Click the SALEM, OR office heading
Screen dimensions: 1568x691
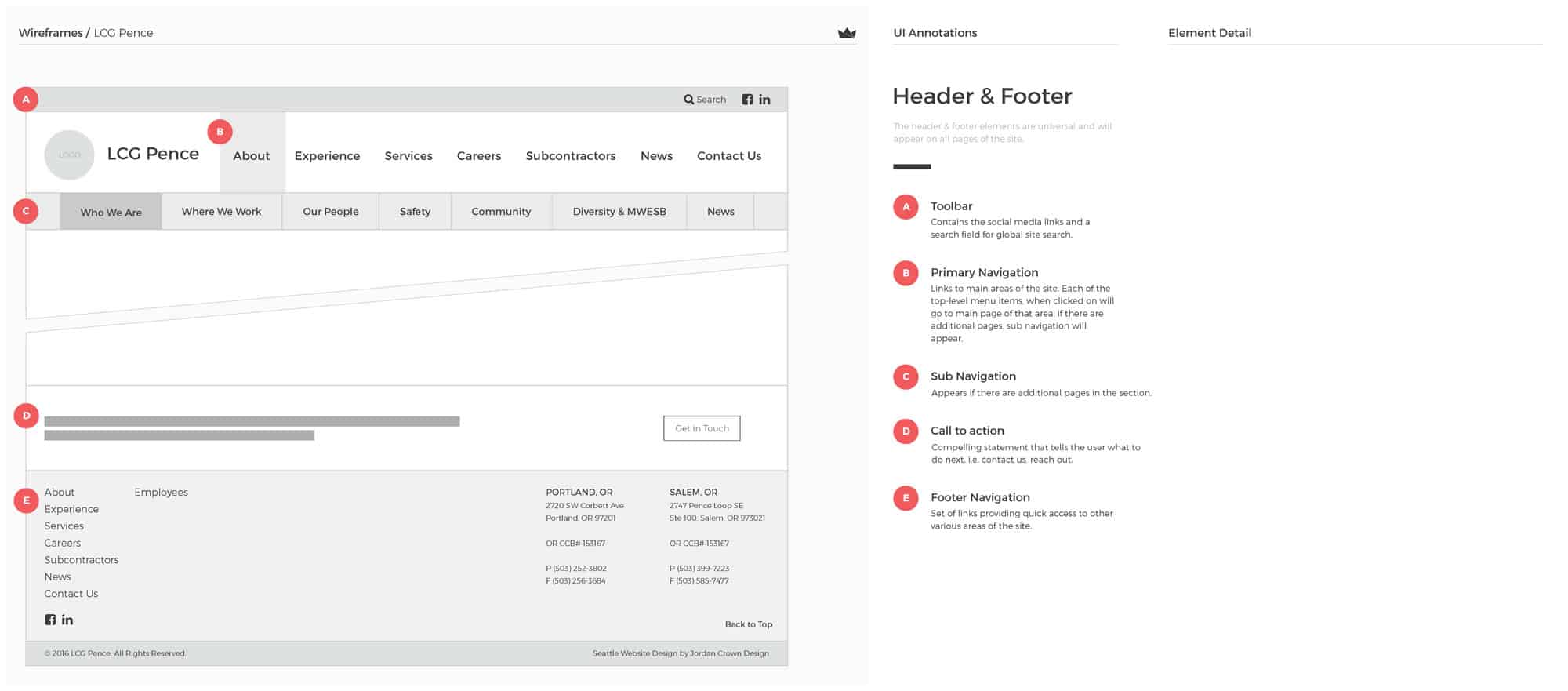(693, 493)
